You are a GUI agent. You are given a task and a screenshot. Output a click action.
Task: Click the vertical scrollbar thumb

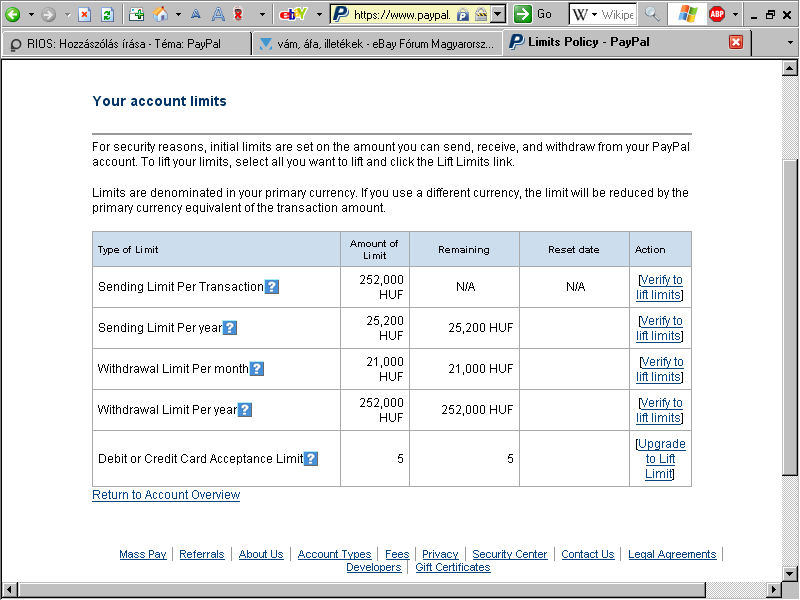790,317
